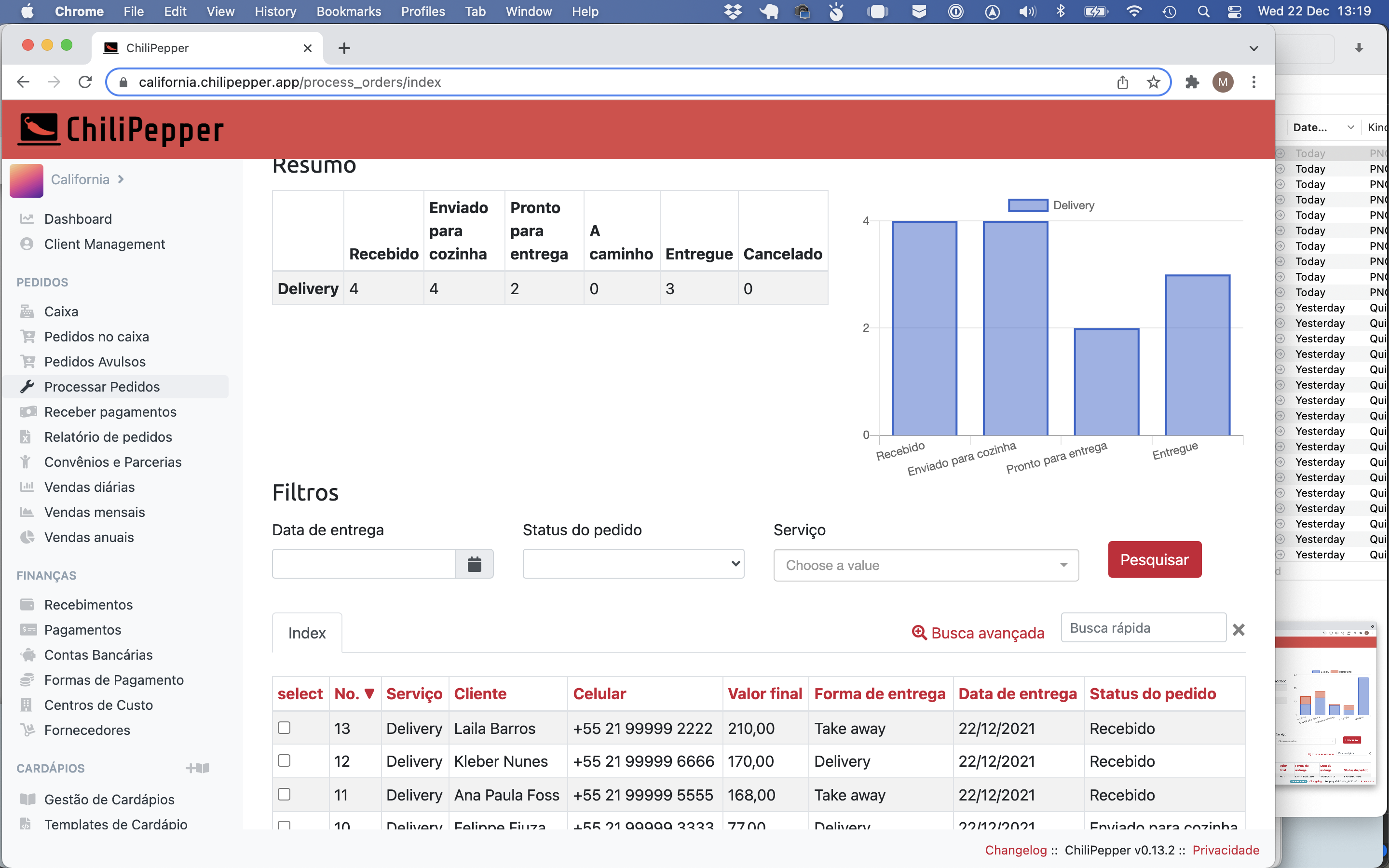
Task: Open the Bookmarks menu in the menu bar
Action: (x=349, y=12)
